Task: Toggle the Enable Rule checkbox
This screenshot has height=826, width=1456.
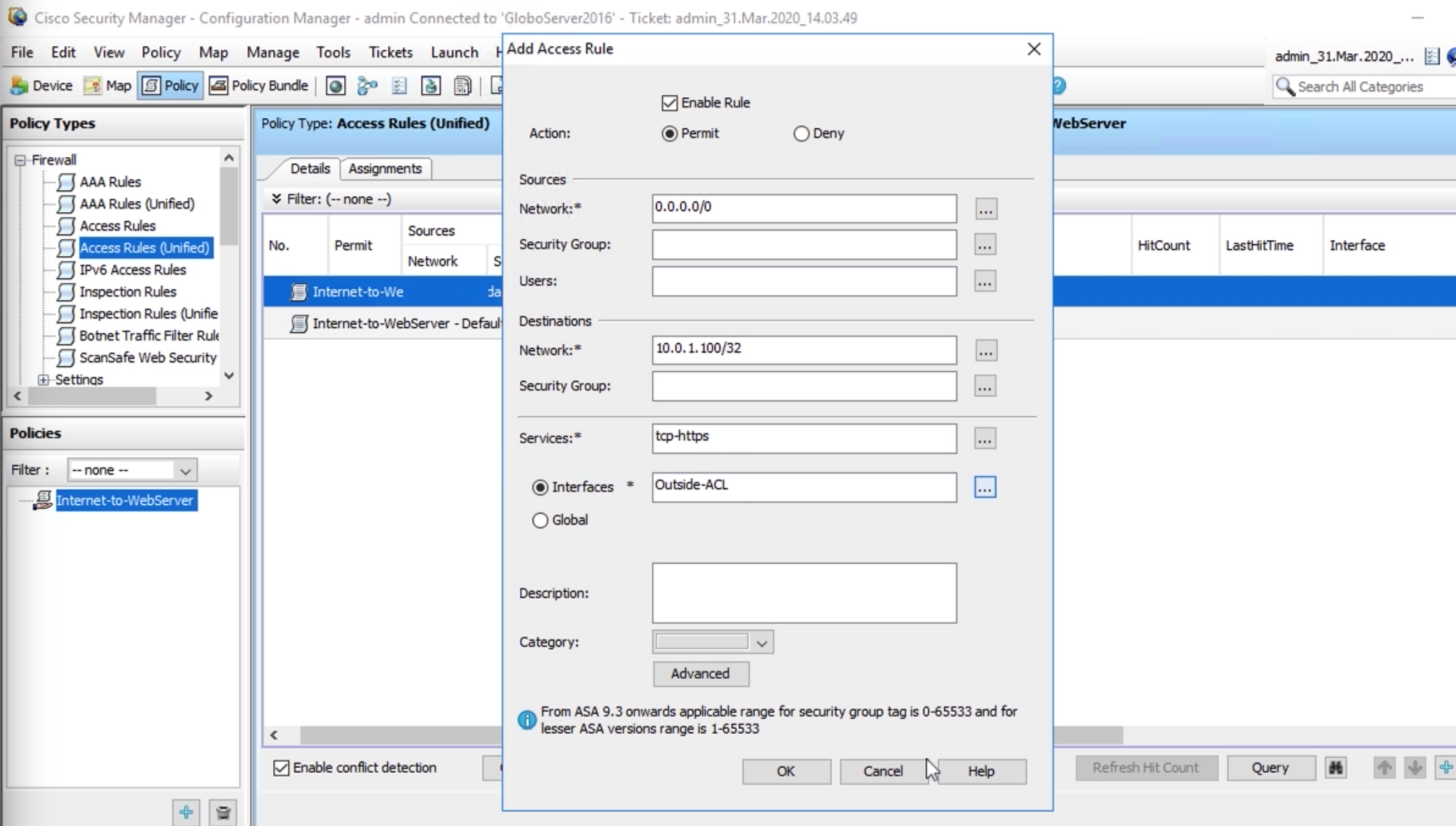Action: tap(669, 103)
